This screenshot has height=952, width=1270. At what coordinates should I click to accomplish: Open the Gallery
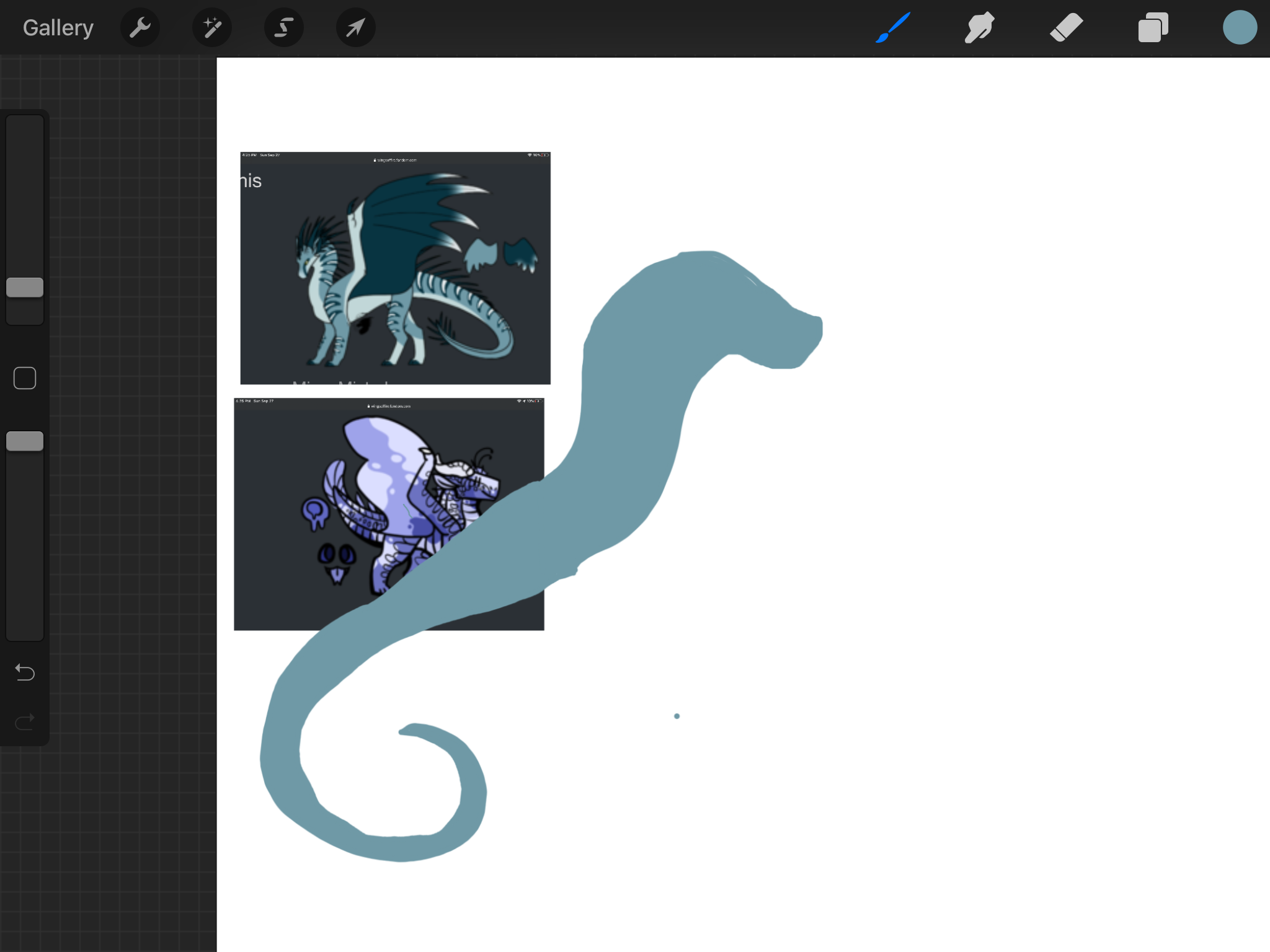click(x=58, y=28)
